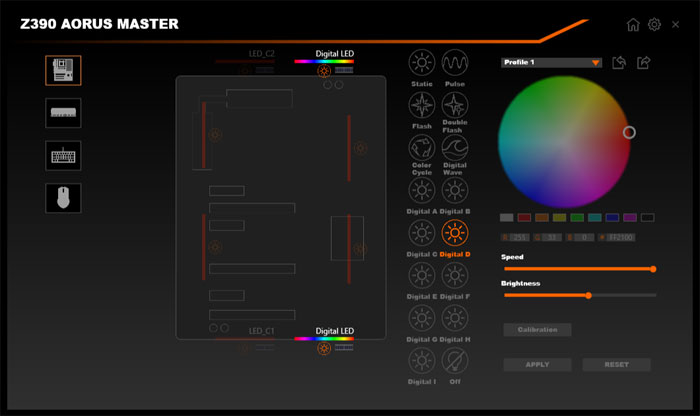
Task: Select the Static lighting effect
Action: pyautogui.click(x=421, y=62)
